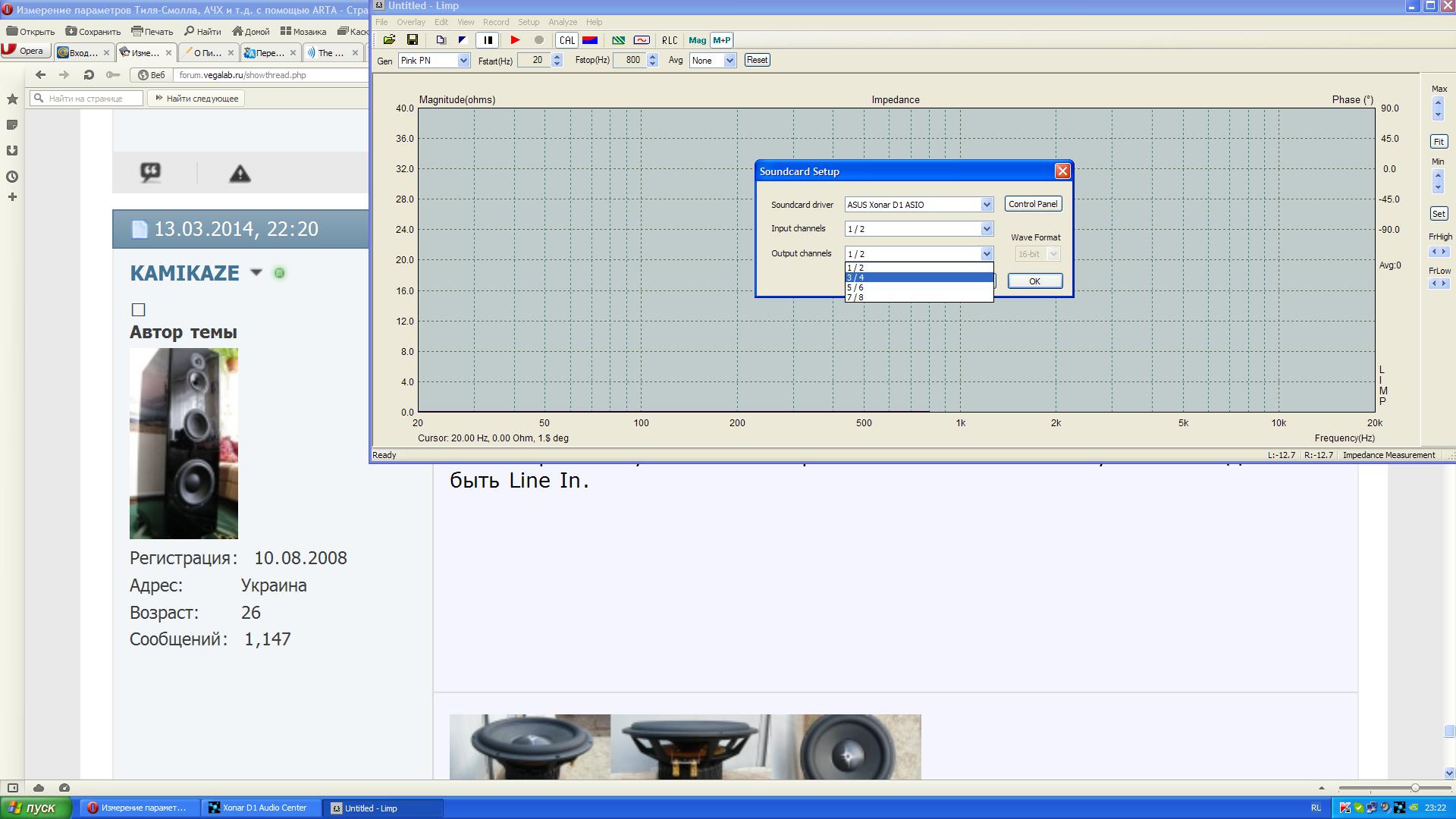Reload the page in Opera
This screenshot has width=1456, height=819.
click(x=89, y=74)
